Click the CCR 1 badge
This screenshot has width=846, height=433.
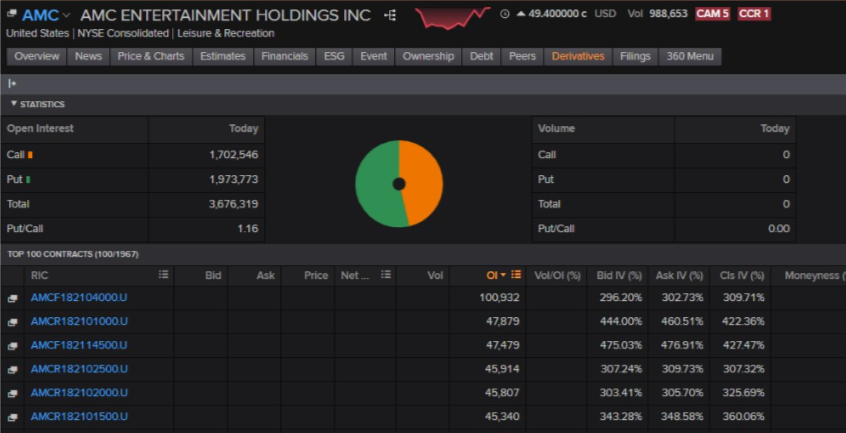pos(754,14)
